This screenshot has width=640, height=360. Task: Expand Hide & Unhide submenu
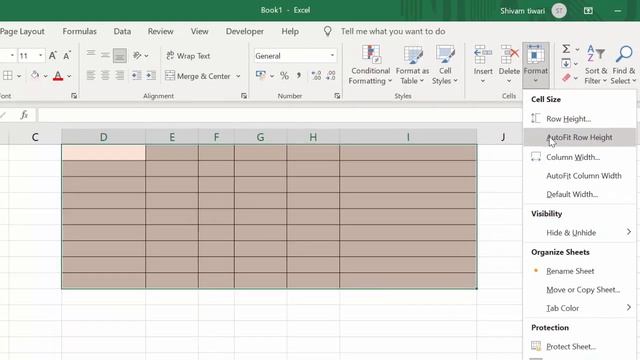click(x=580, y=233)
